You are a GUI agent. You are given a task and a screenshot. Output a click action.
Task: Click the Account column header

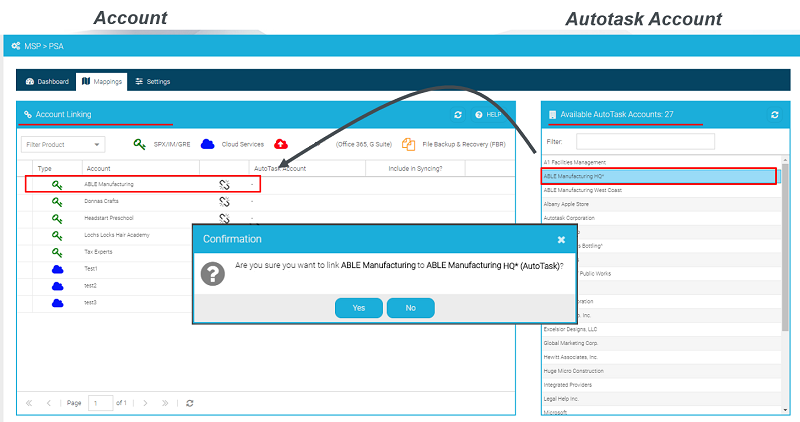[98, 168]
